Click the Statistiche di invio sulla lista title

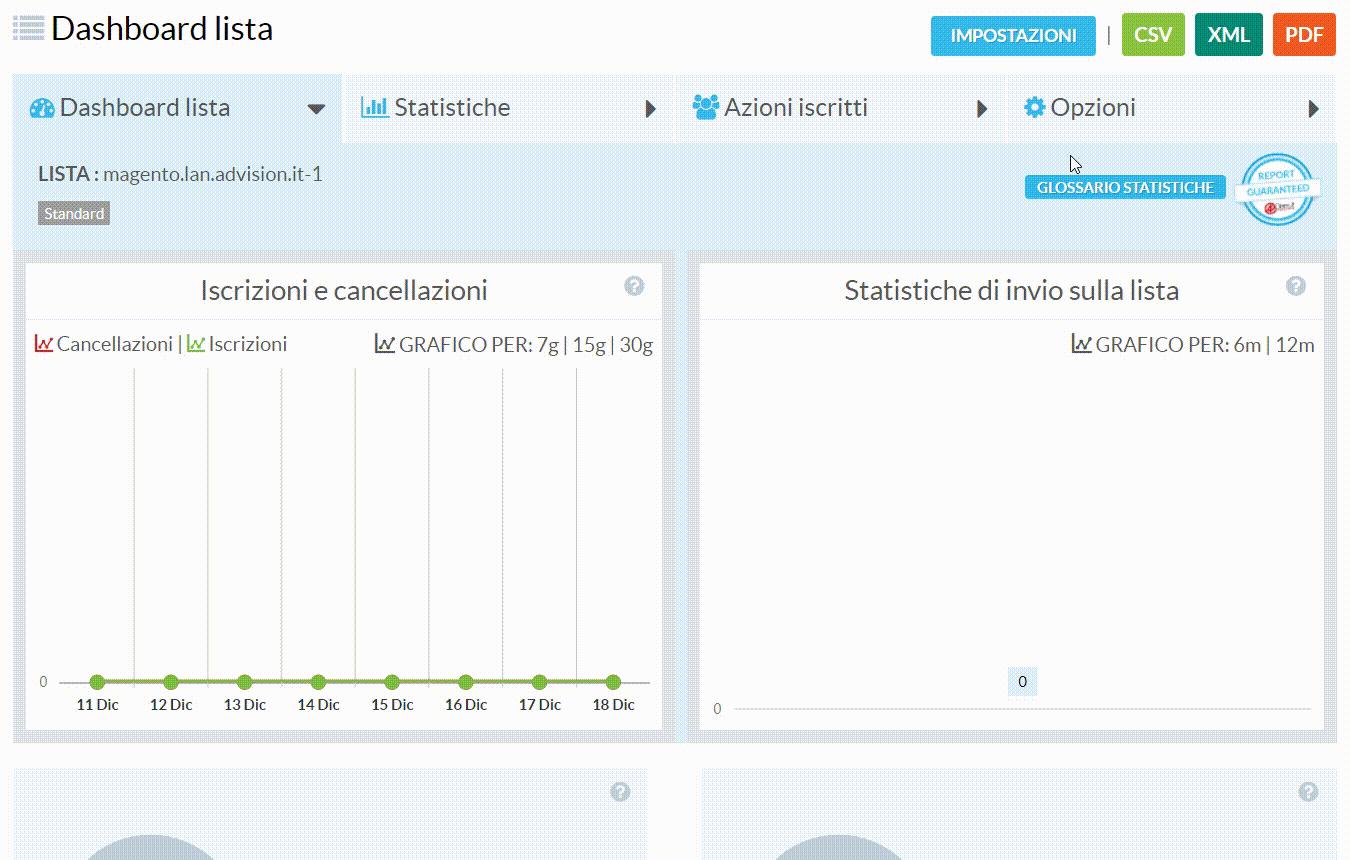(1011, 291)
